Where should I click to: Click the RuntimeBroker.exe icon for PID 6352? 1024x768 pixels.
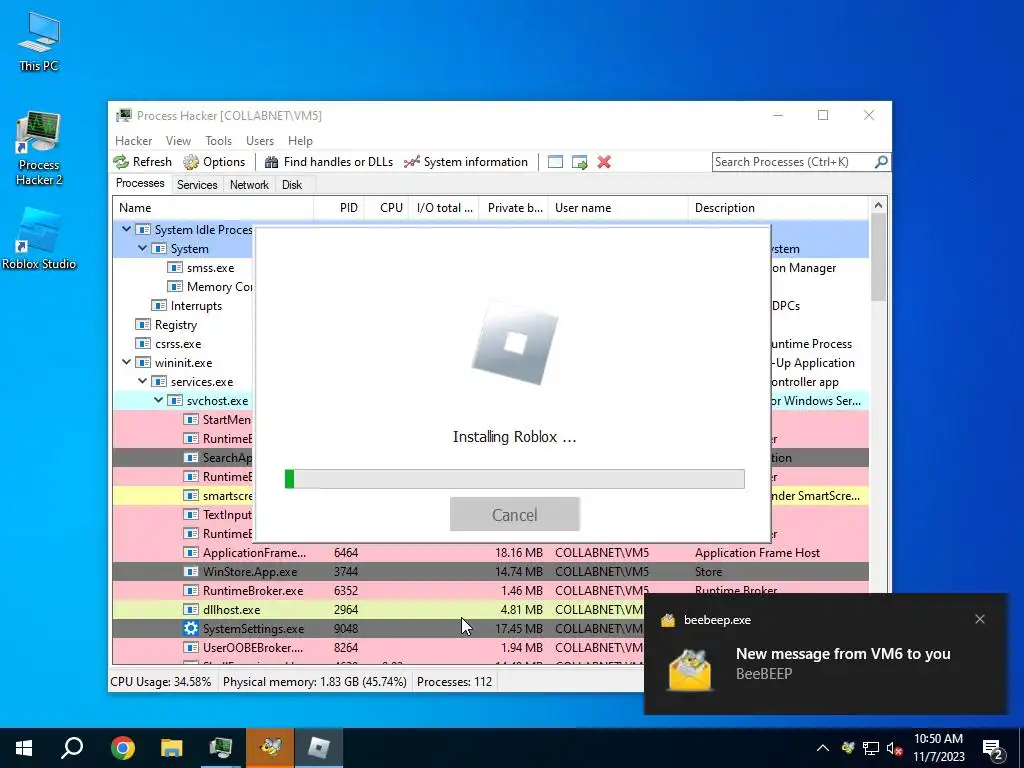pos(191,590)
